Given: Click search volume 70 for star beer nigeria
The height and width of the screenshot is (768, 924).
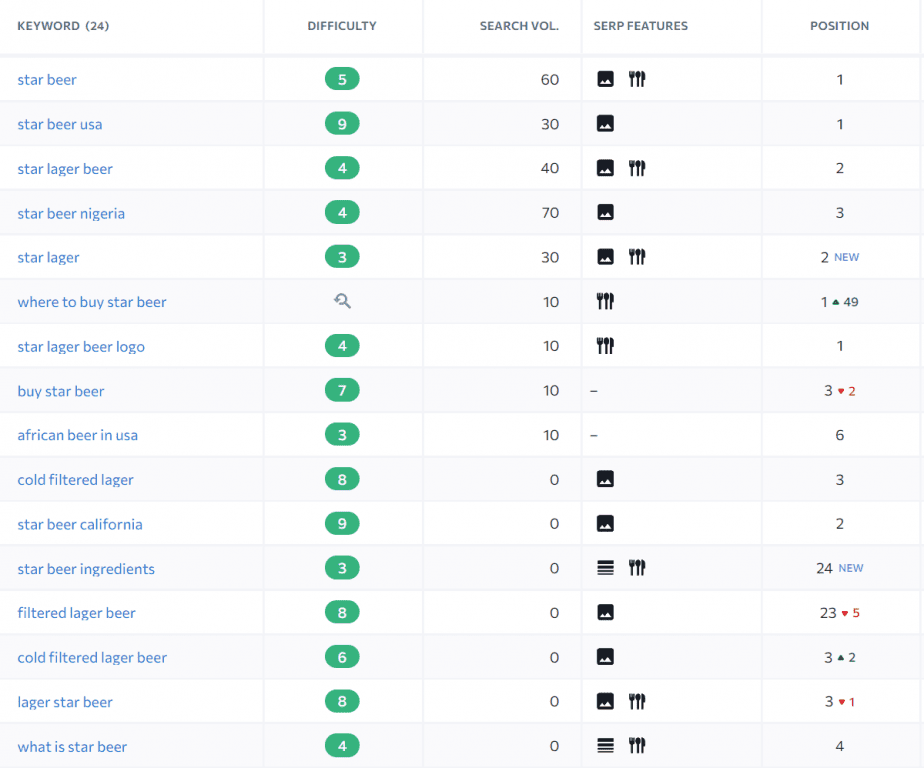Looking at the screenshot, I should click(x=550, y=213).
